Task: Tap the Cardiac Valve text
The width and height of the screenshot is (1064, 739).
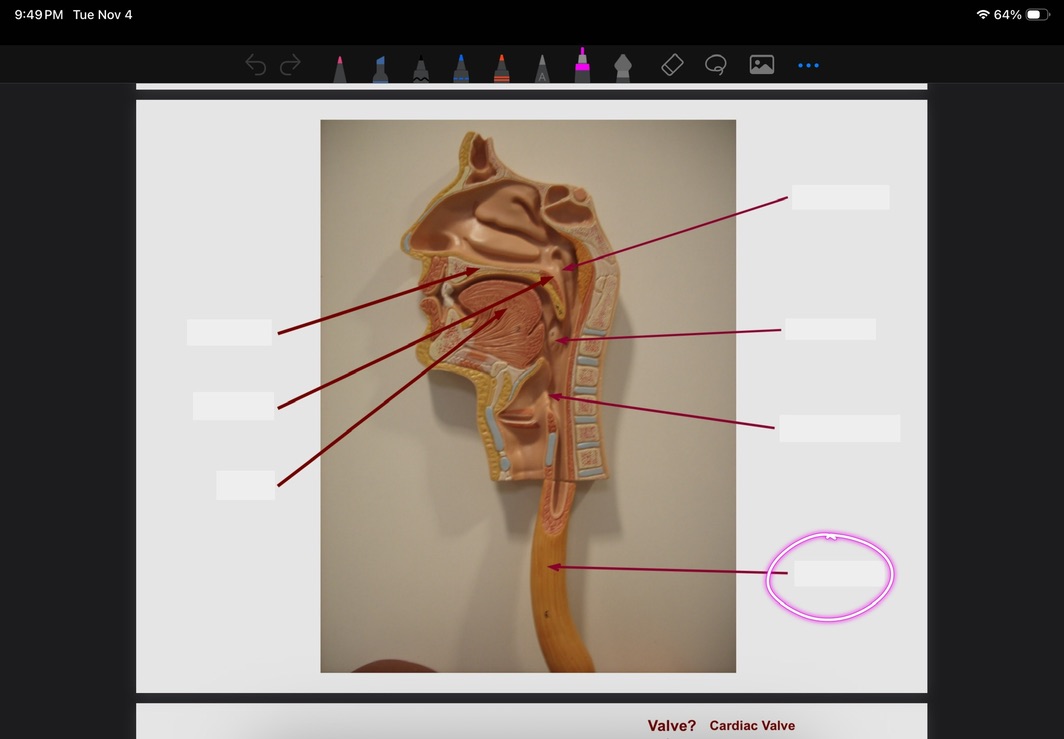Action: pyautogui.click(x=752, y=726)
